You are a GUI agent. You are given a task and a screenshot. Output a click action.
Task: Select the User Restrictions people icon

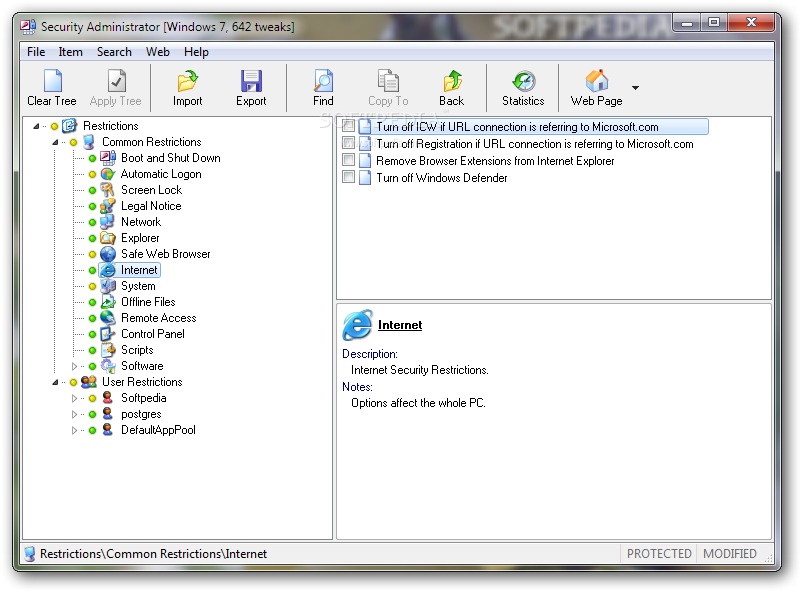click(x=89, y=382)
